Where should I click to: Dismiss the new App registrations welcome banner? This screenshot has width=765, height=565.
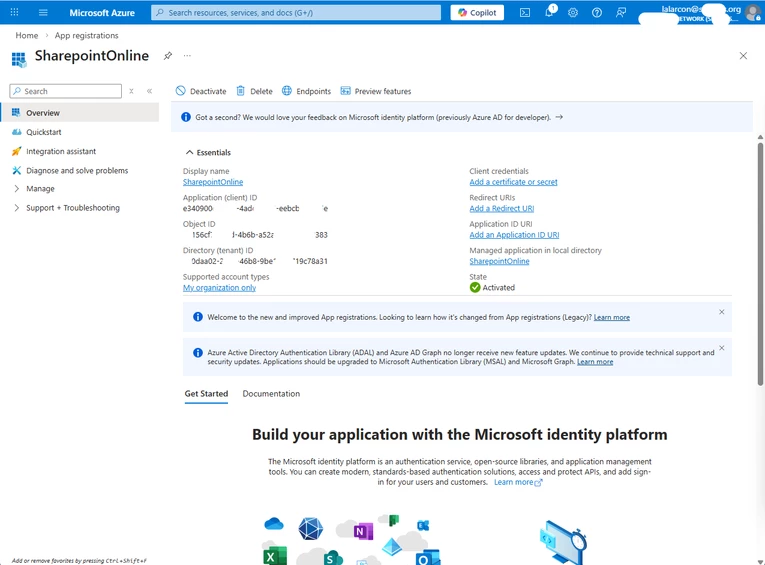722,312
